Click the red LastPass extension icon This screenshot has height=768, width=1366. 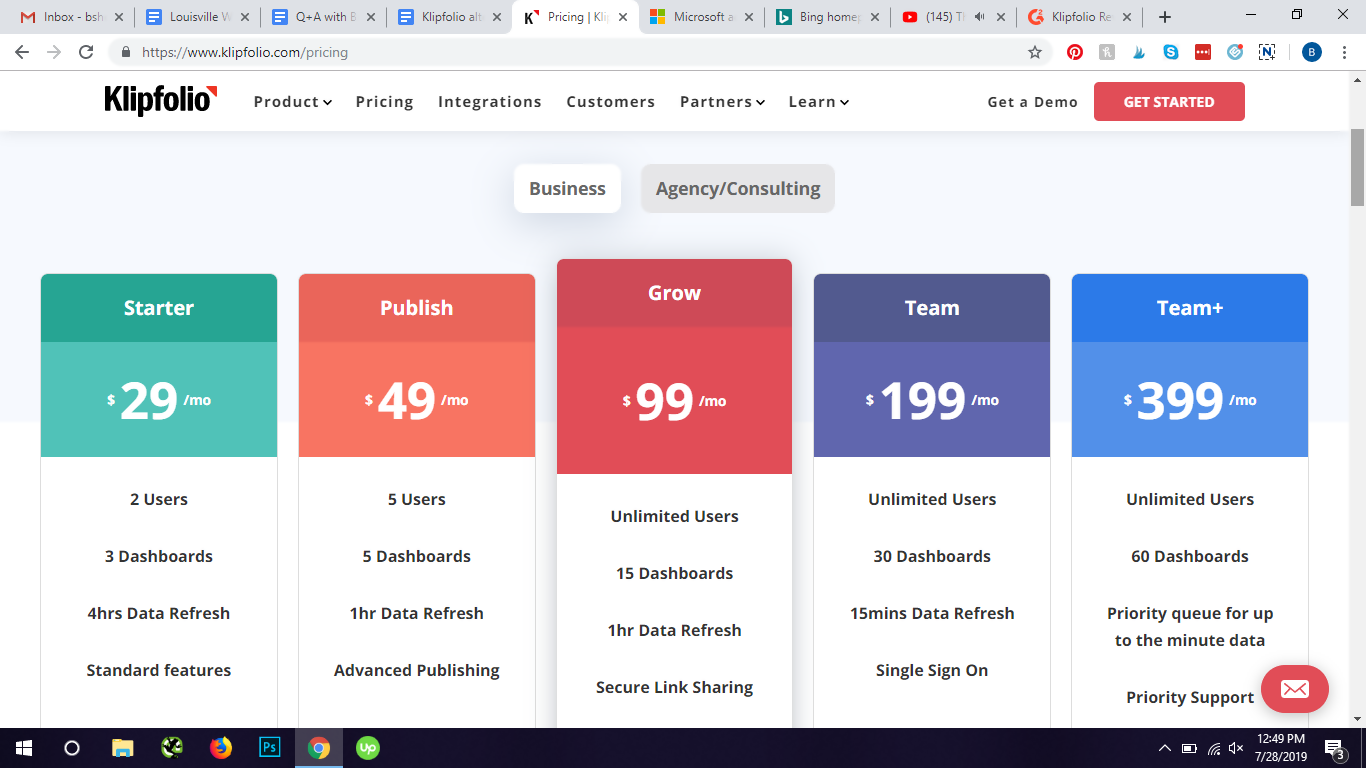click(1203, 52)
